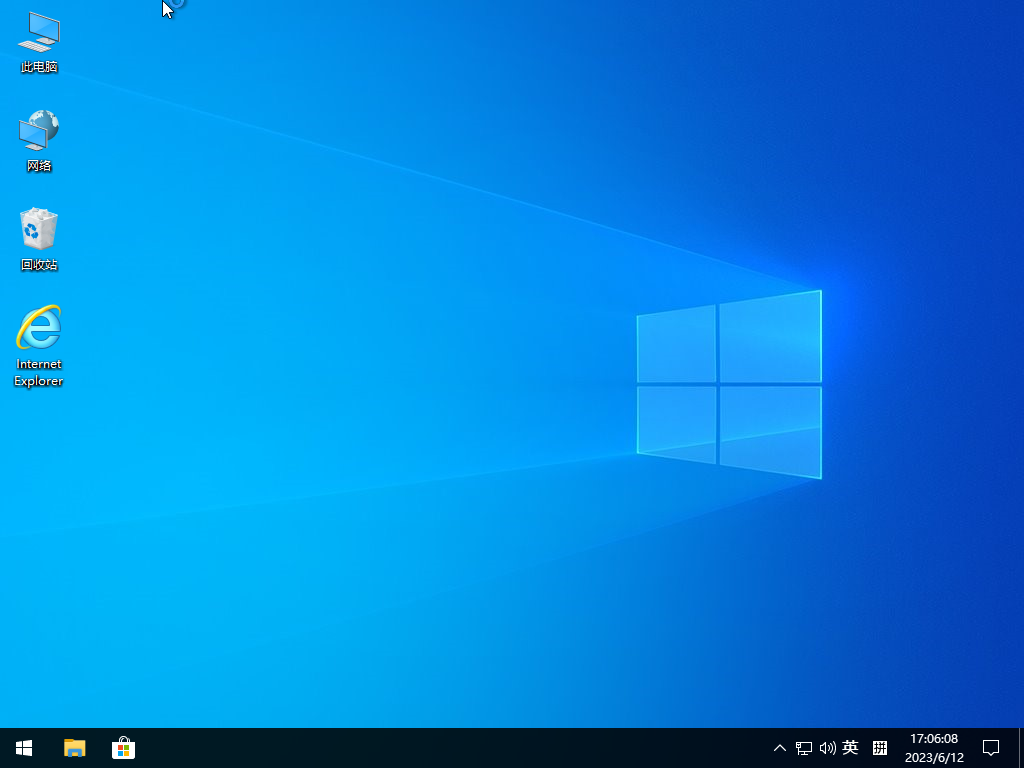Open the 回收站 recycle bin
1024x768 pixels.
tap(38, 235)
